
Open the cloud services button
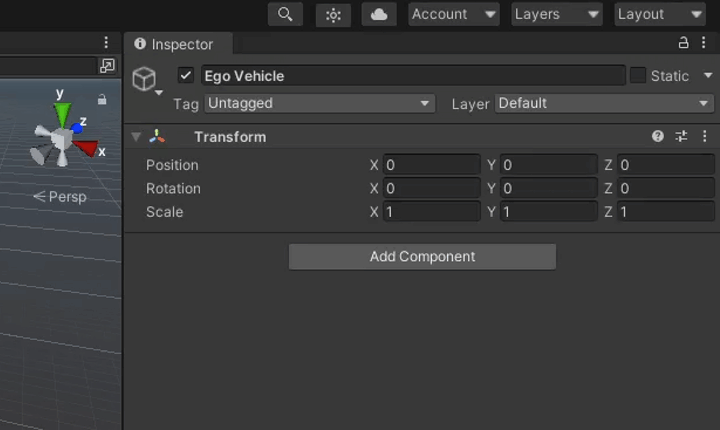pyautogui.click(x=379, y=14)
